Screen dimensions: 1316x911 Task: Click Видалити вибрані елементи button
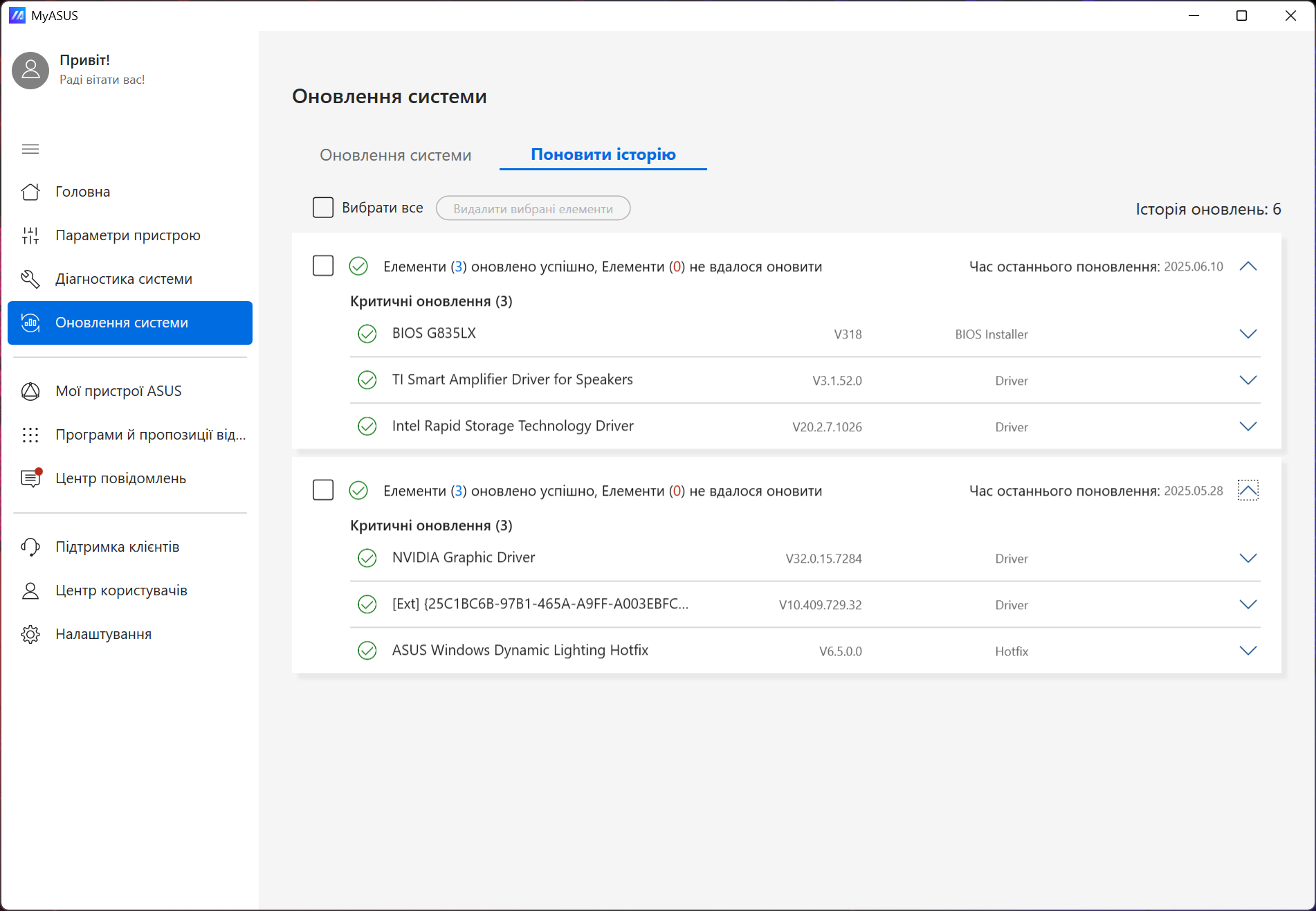533,208
